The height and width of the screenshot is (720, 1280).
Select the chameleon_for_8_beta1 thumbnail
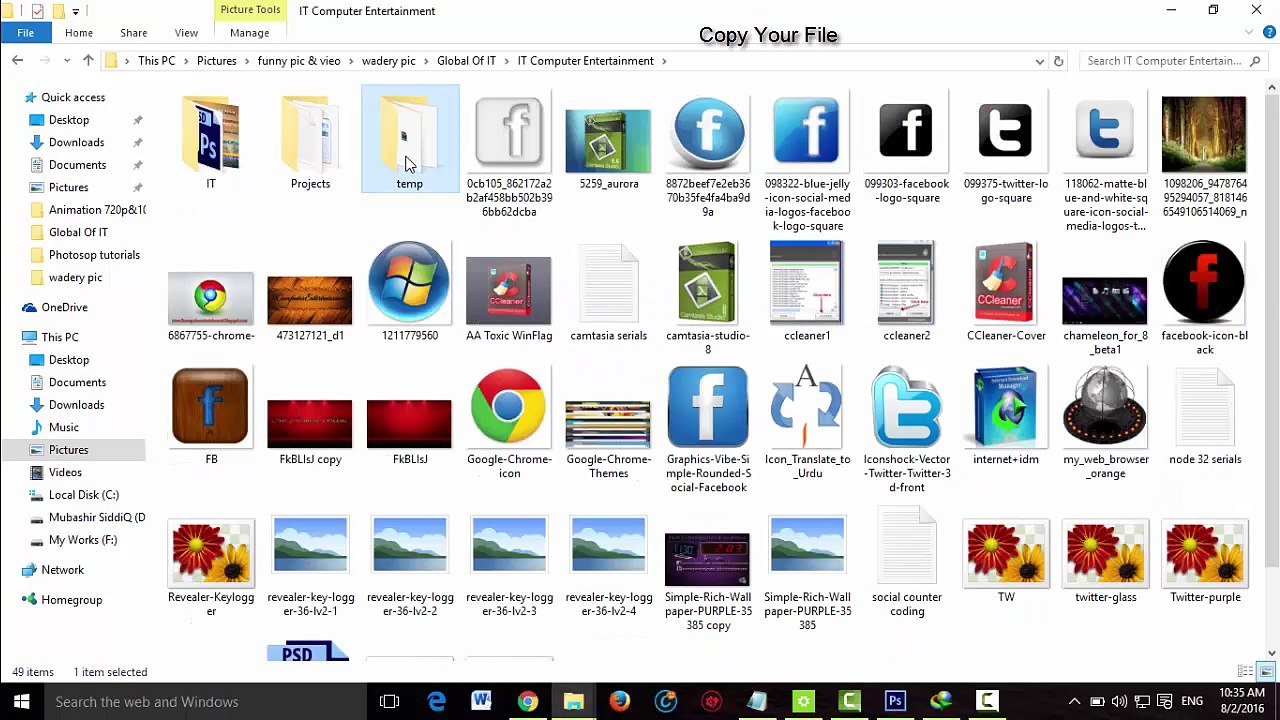pyautogui.click(x=1105, y=301)
